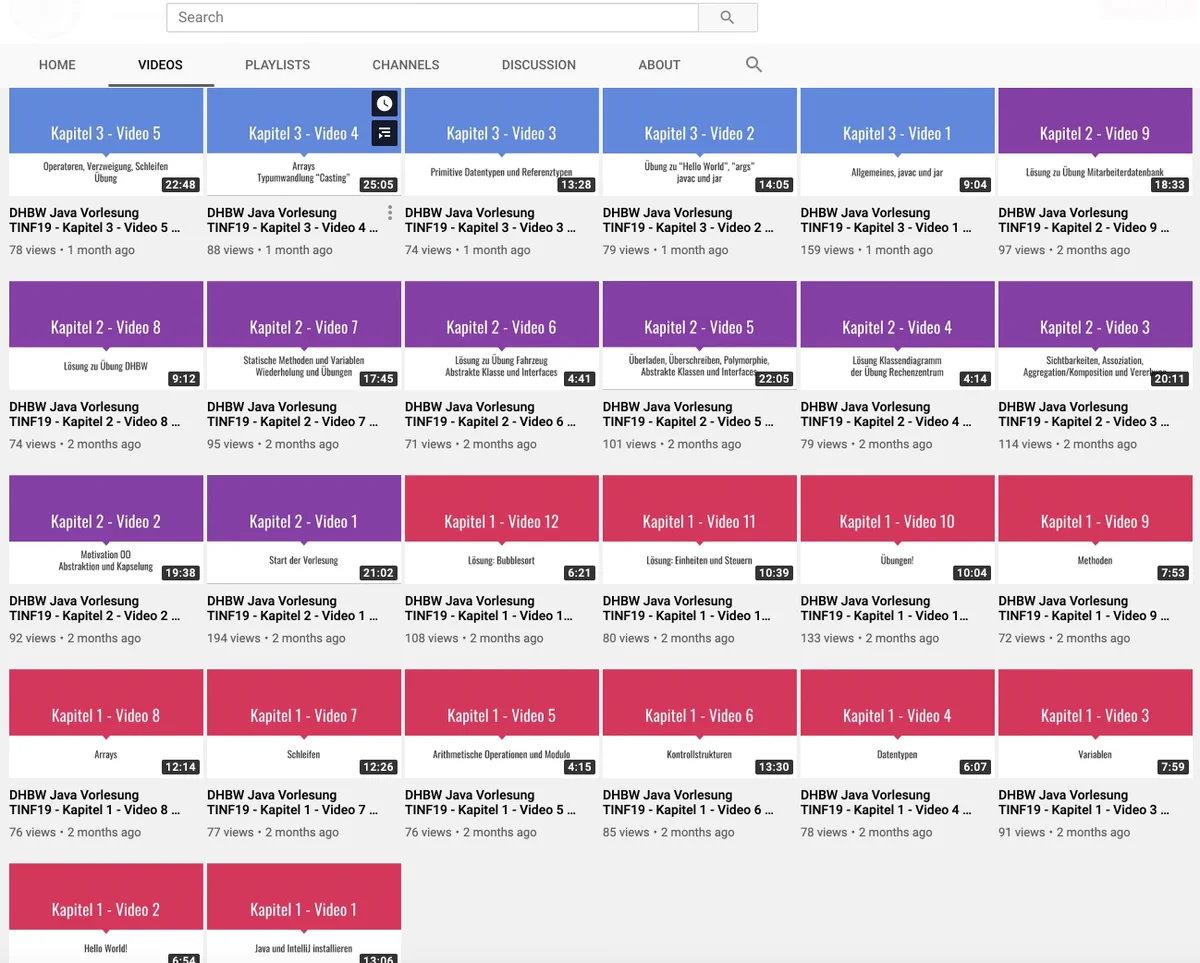The width and height of the screenshot is (1200, 963).
Task: Play Kapitel 1 - Video 2 Hello World thumbnail
Action: [106, 913]
